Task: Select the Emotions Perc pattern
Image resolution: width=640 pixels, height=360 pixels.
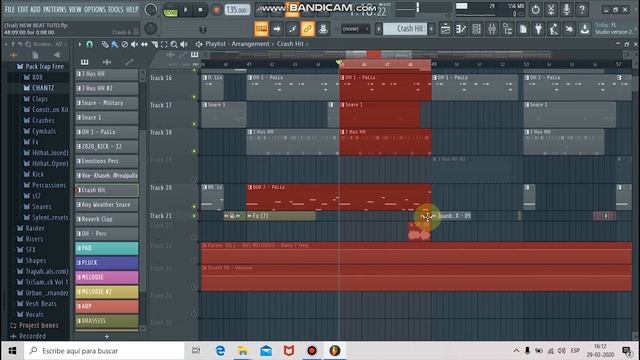Action: coord(107,161)
